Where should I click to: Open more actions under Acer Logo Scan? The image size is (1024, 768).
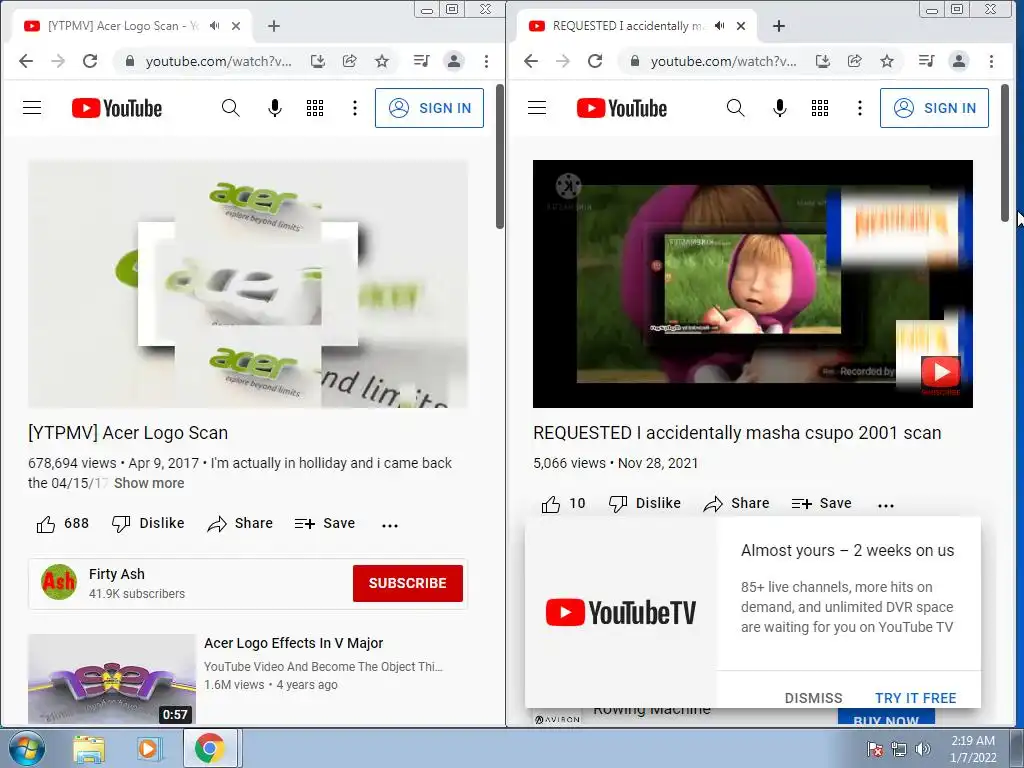coord(390,525)
